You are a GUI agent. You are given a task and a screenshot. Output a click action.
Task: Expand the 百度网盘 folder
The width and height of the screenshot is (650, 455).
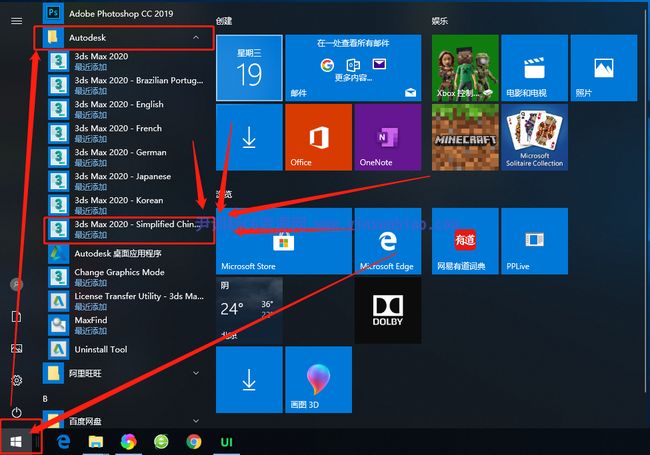pyautogui.click(x=127, y=421)
